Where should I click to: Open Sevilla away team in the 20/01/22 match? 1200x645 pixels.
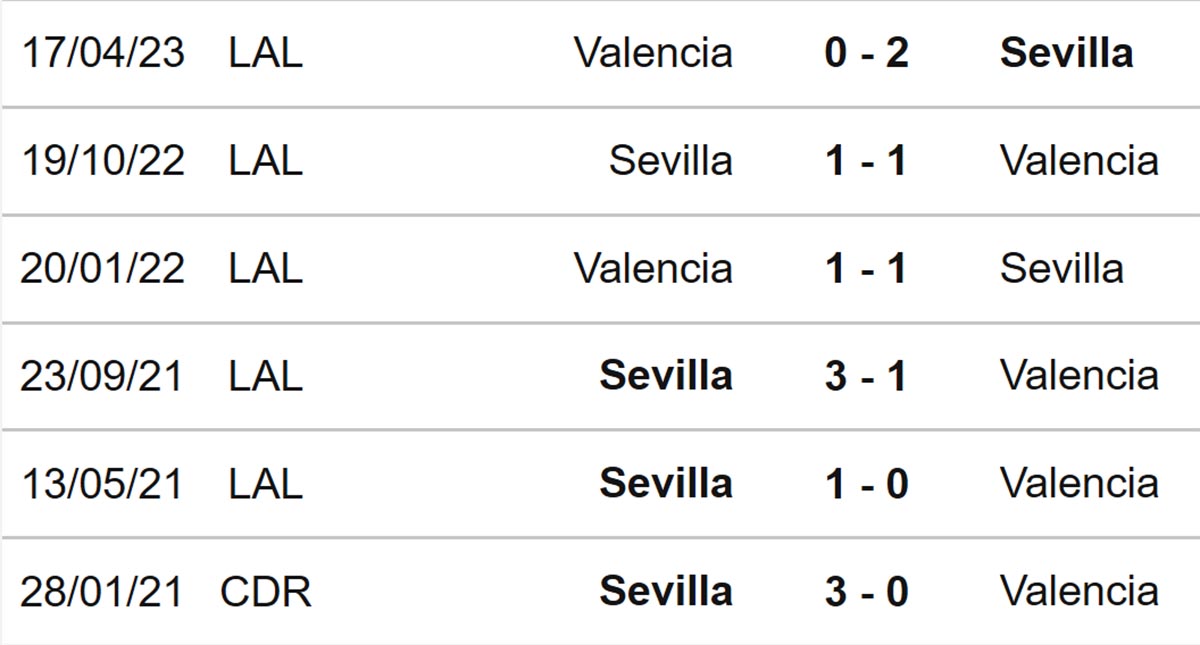[1061, 269]
